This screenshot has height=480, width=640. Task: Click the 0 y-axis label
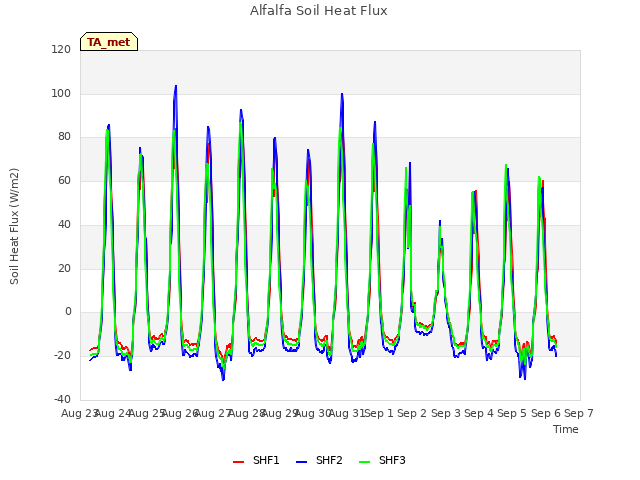point(68,312)
